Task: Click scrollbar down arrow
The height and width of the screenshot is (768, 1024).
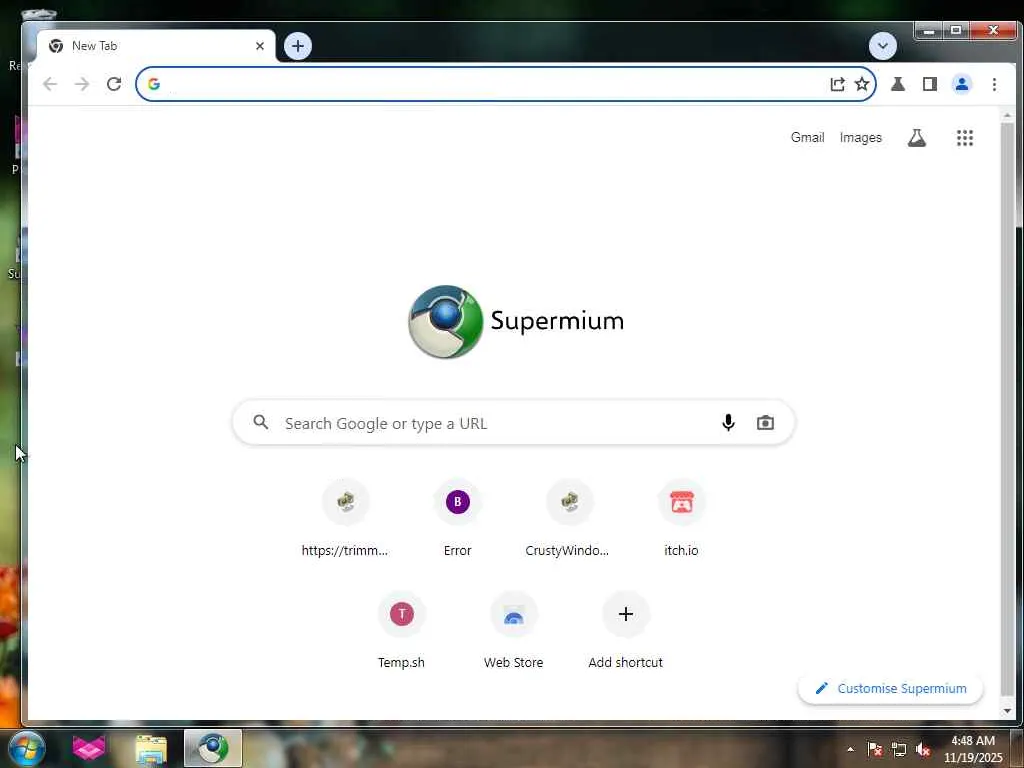Action: point(1008,710)
